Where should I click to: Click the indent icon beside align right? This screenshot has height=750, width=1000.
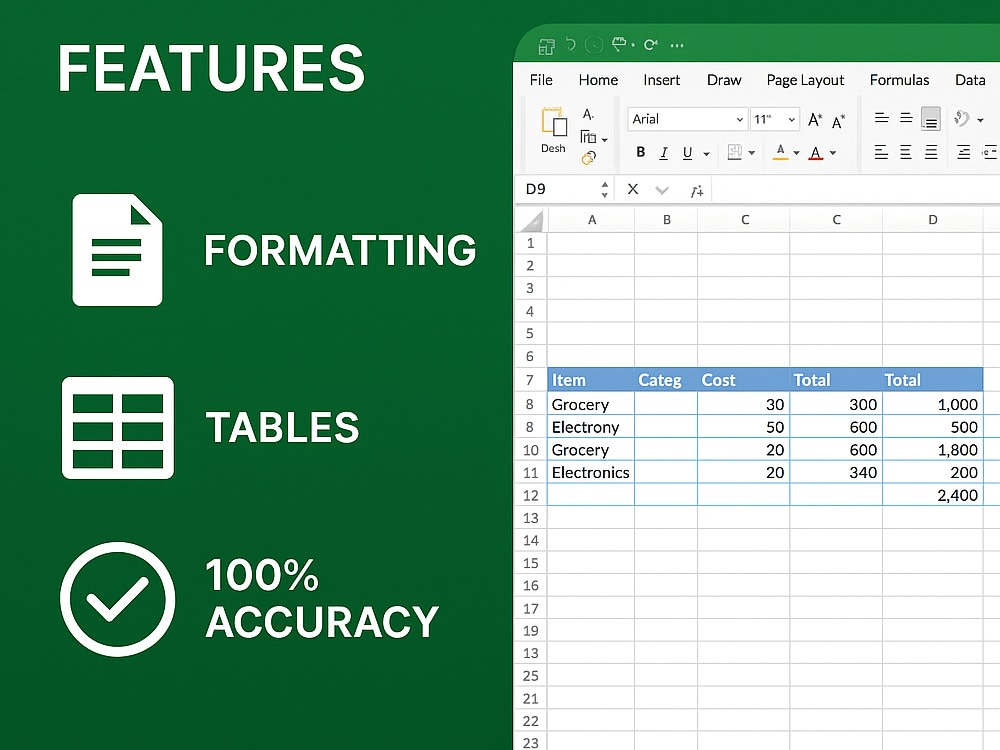tap(964, 152)
